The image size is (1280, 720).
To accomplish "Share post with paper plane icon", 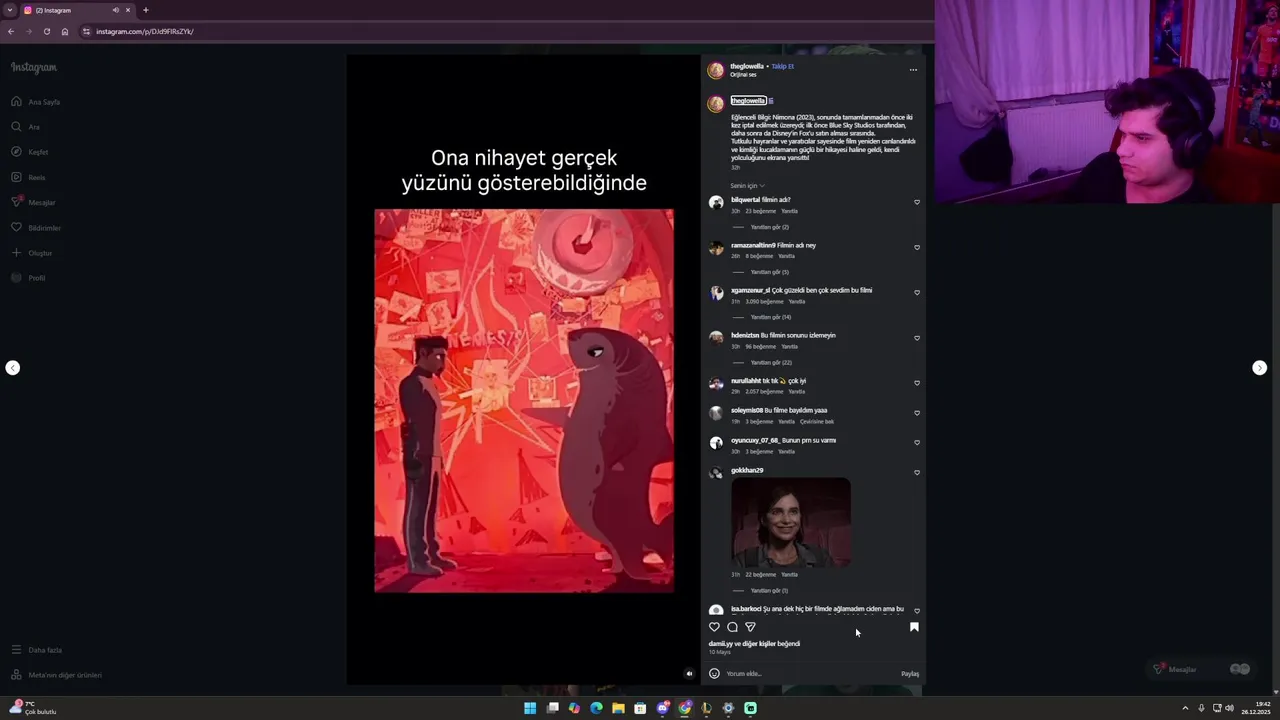I will point(750,627).
